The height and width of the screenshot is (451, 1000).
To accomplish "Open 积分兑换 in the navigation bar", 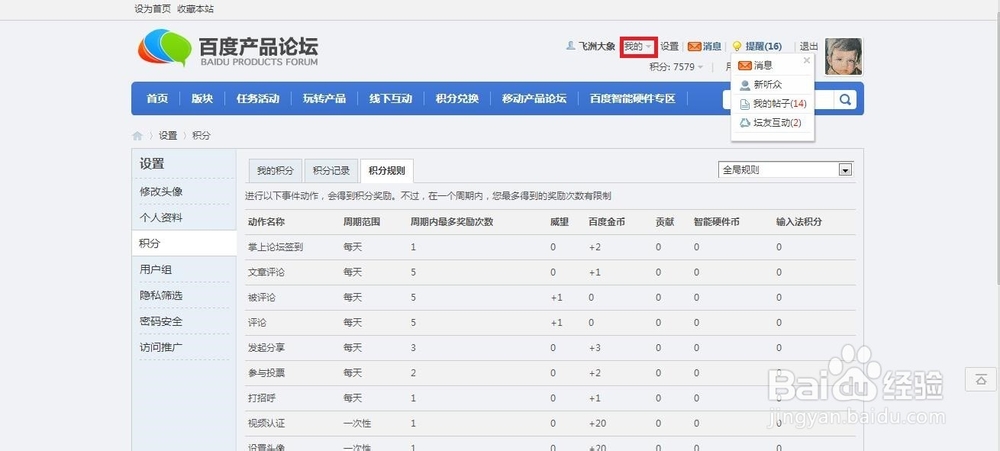I will pos(457,99).
